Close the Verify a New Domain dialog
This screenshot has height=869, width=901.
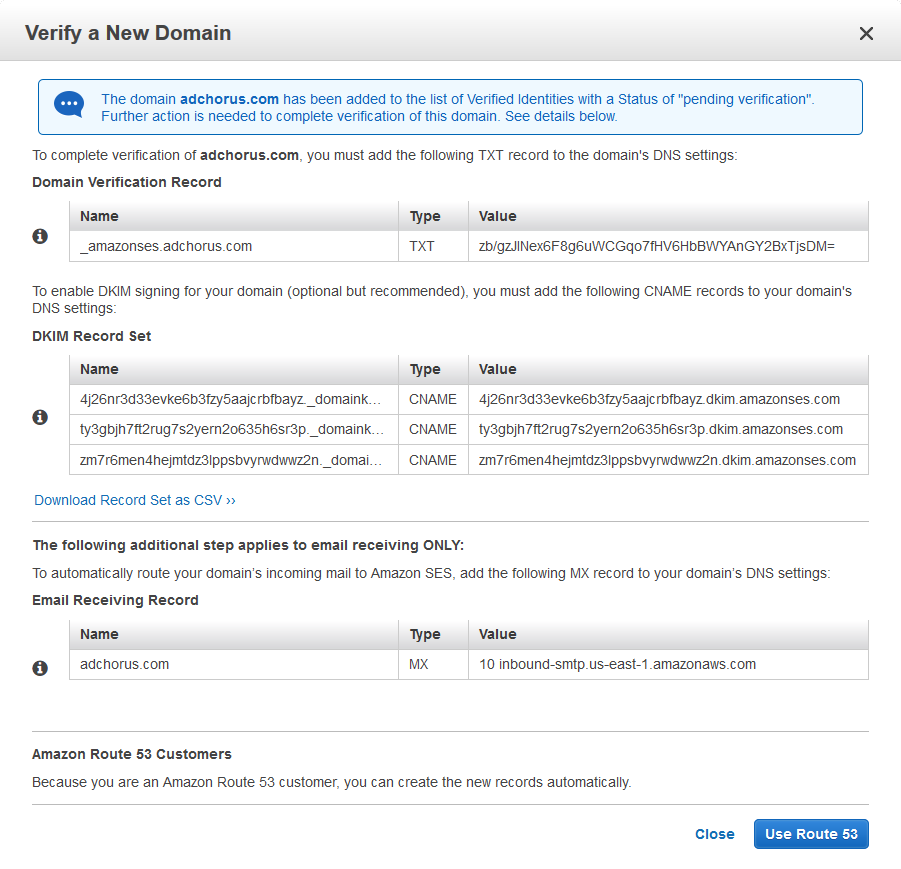pyautogui.click(x=866, y=33)
